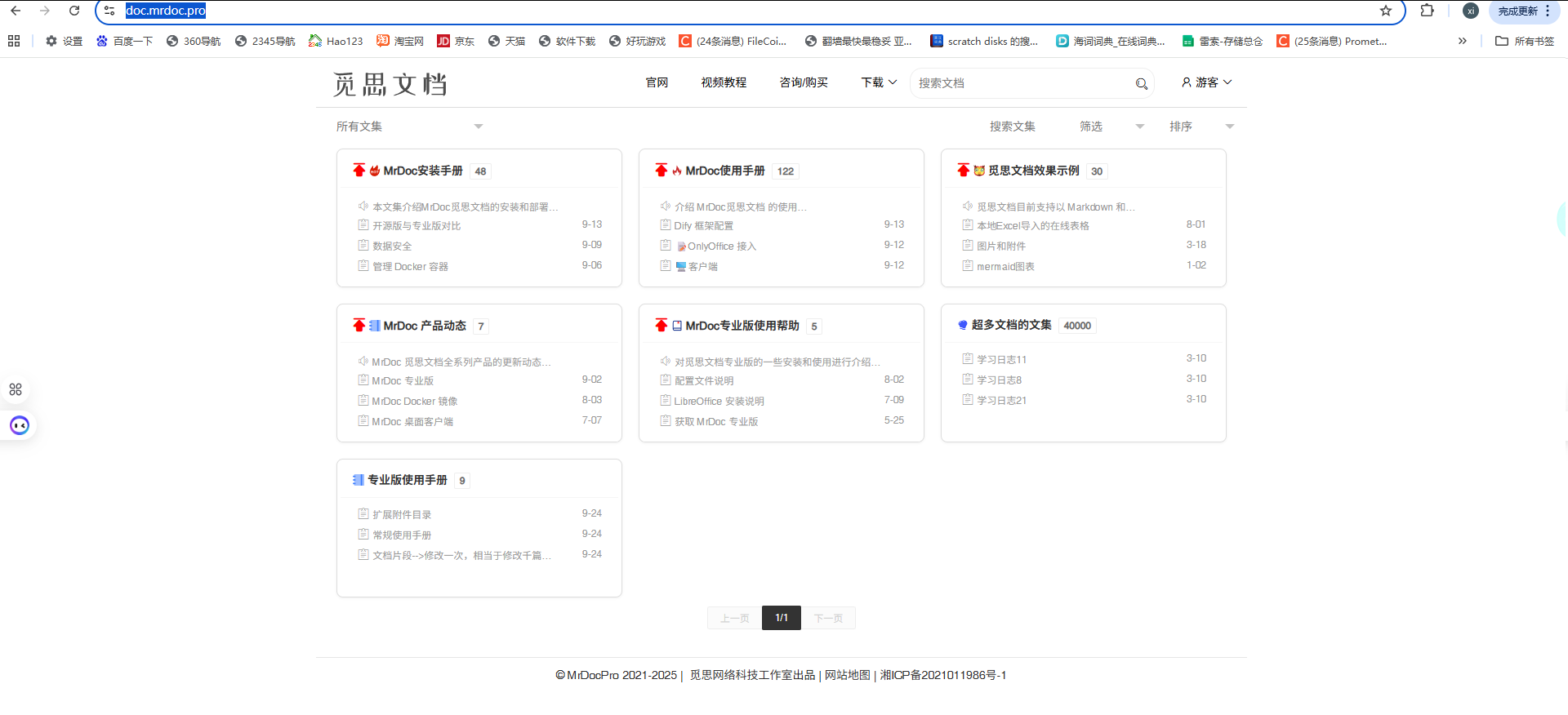The height and width of the screenshot is (715, 1568).
Task: Click the 上一页 pagination button
Action: pos(735,618)
